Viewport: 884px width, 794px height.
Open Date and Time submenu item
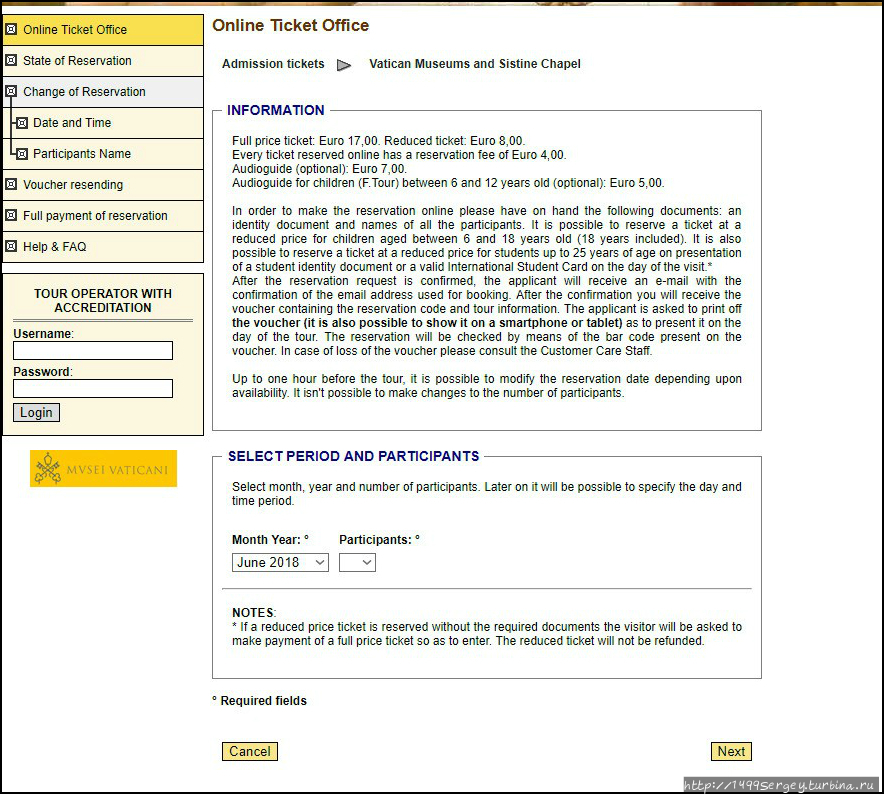(x=103, y=123)
